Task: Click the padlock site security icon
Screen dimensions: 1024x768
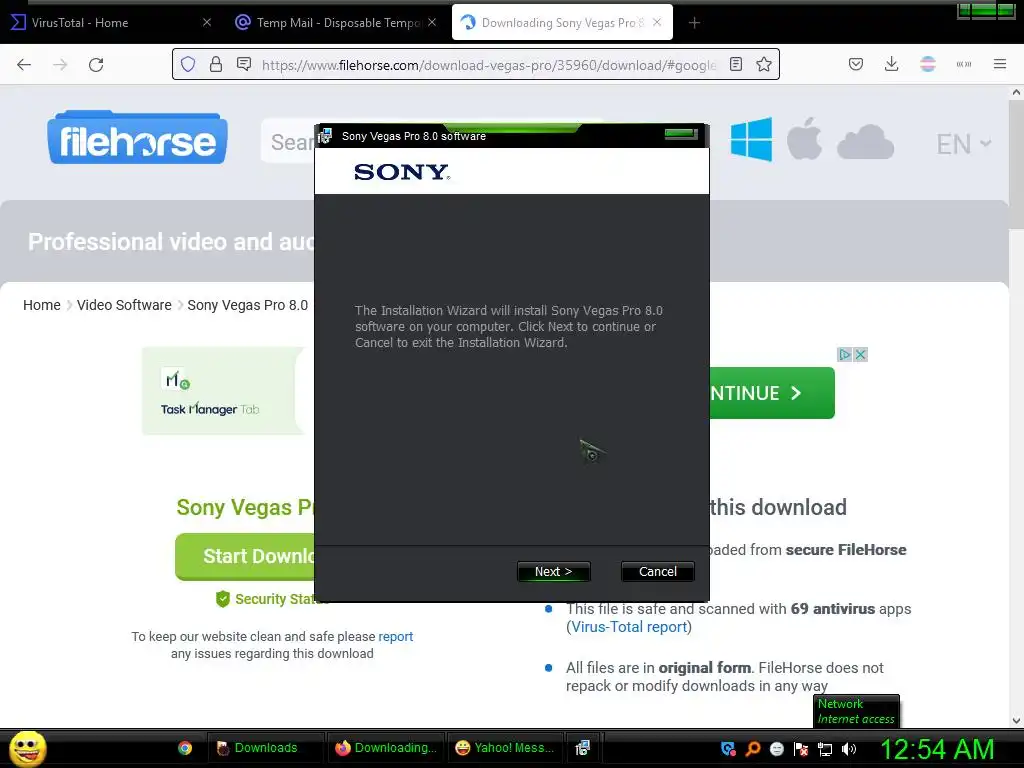Action: [216, 64]
